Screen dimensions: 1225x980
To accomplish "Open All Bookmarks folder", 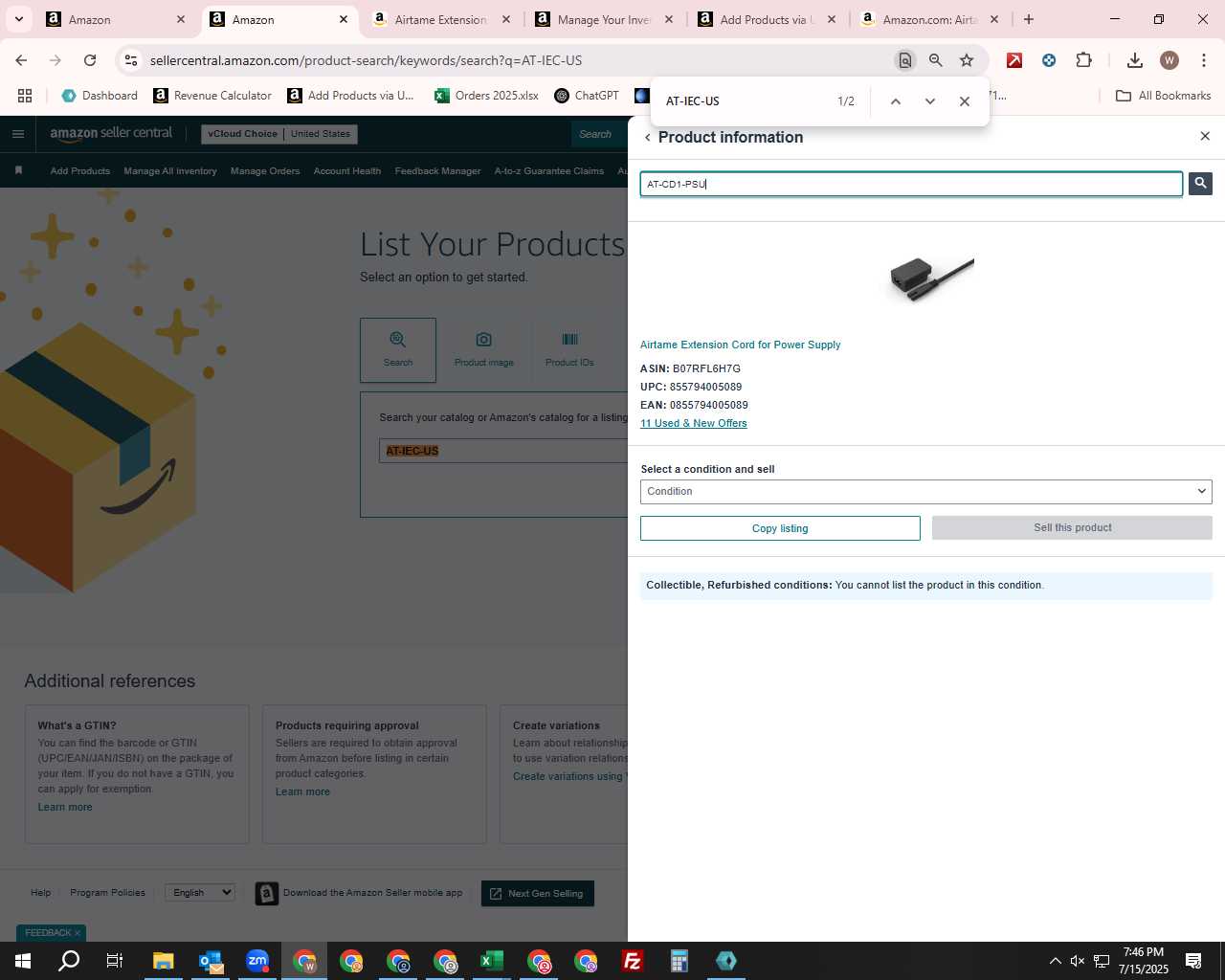I will (x=1164, y=96).
